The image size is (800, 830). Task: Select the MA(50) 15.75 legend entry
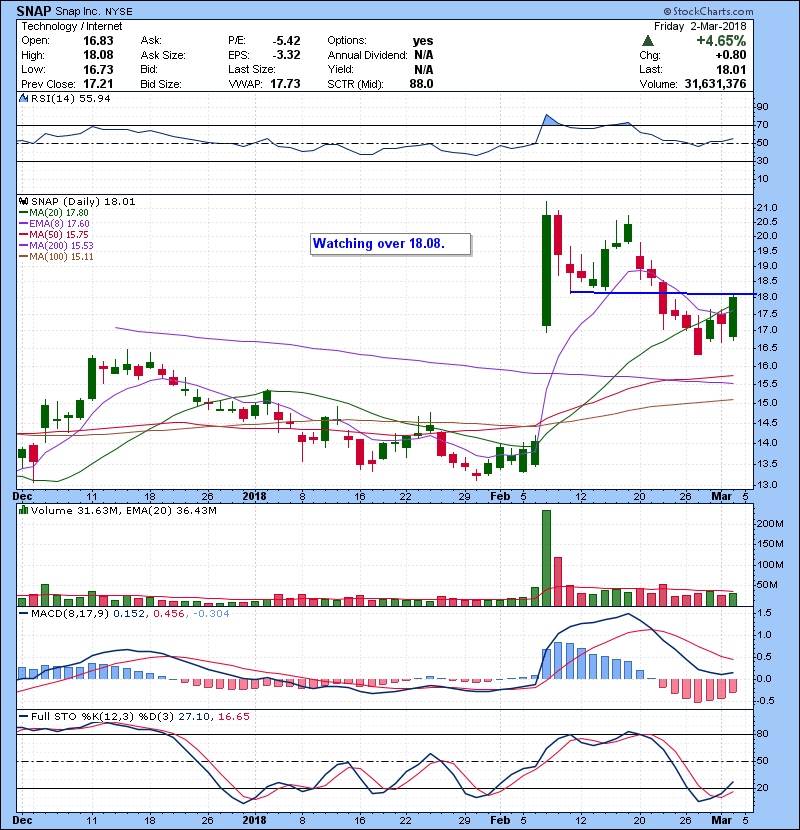coord(54,234)
